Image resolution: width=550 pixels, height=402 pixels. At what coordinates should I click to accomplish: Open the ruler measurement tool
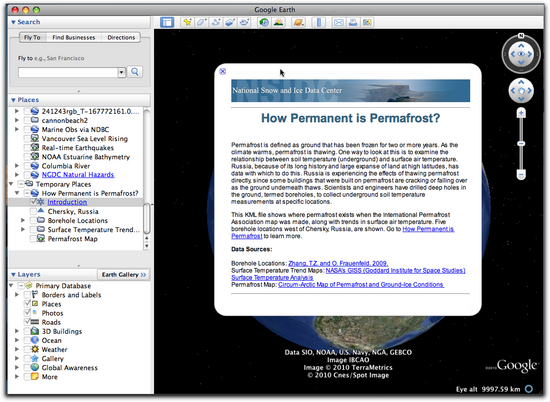coord(318,22)
